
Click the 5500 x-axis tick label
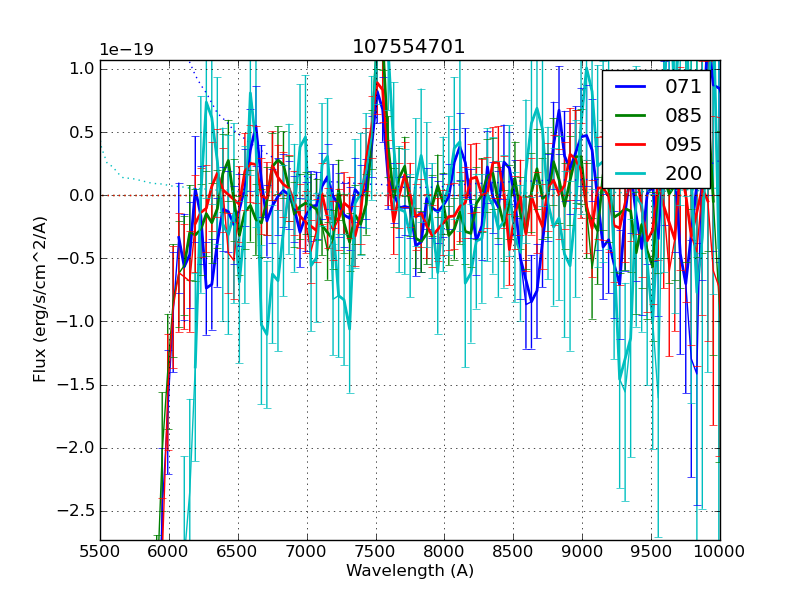pyautogui.click(x=100, y=551)
